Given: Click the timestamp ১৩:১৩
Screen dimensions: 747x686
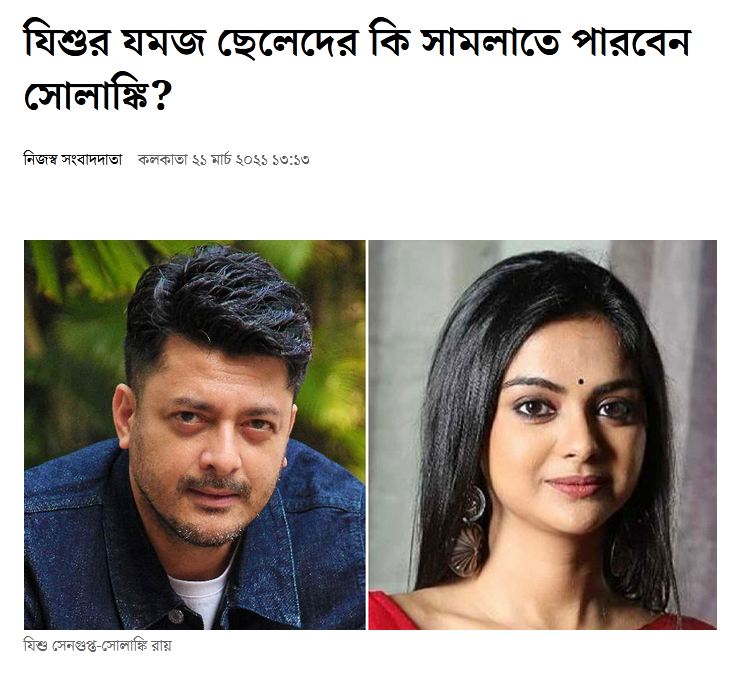Looking at the screenshot, I should click(291, 159).
